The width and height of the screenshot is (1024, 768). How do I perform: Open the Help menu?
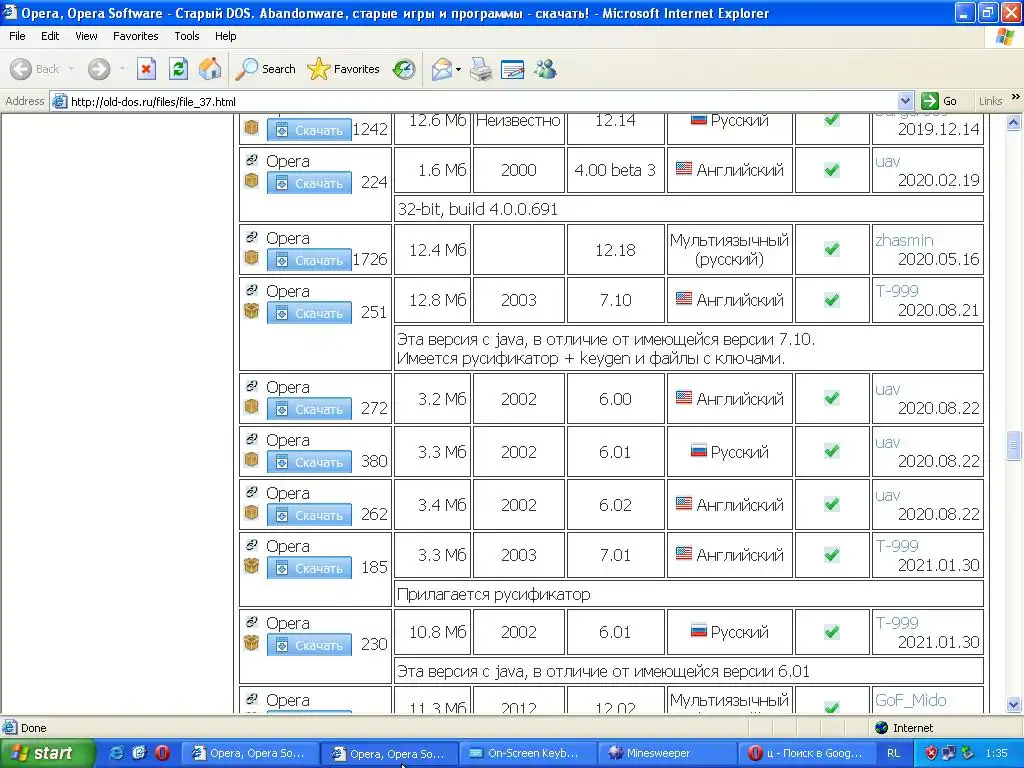[x=225, y=36]
